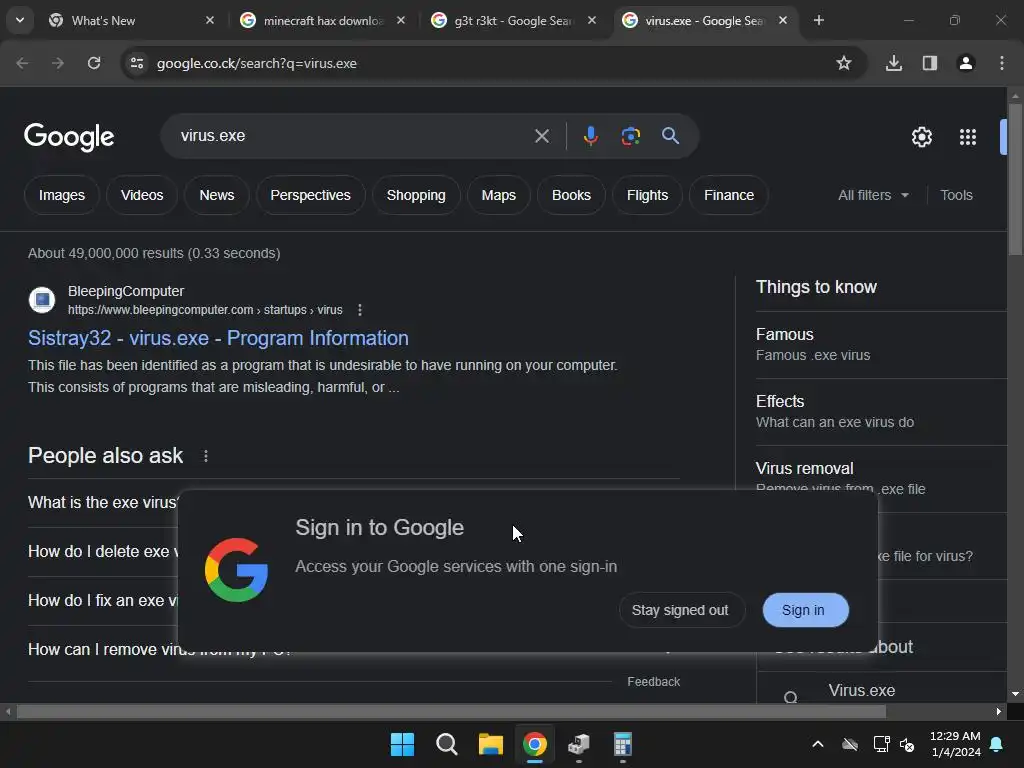Viewport: 1024px width, 768px height.
Task: Go back to previous page
Action: point(22,63)
